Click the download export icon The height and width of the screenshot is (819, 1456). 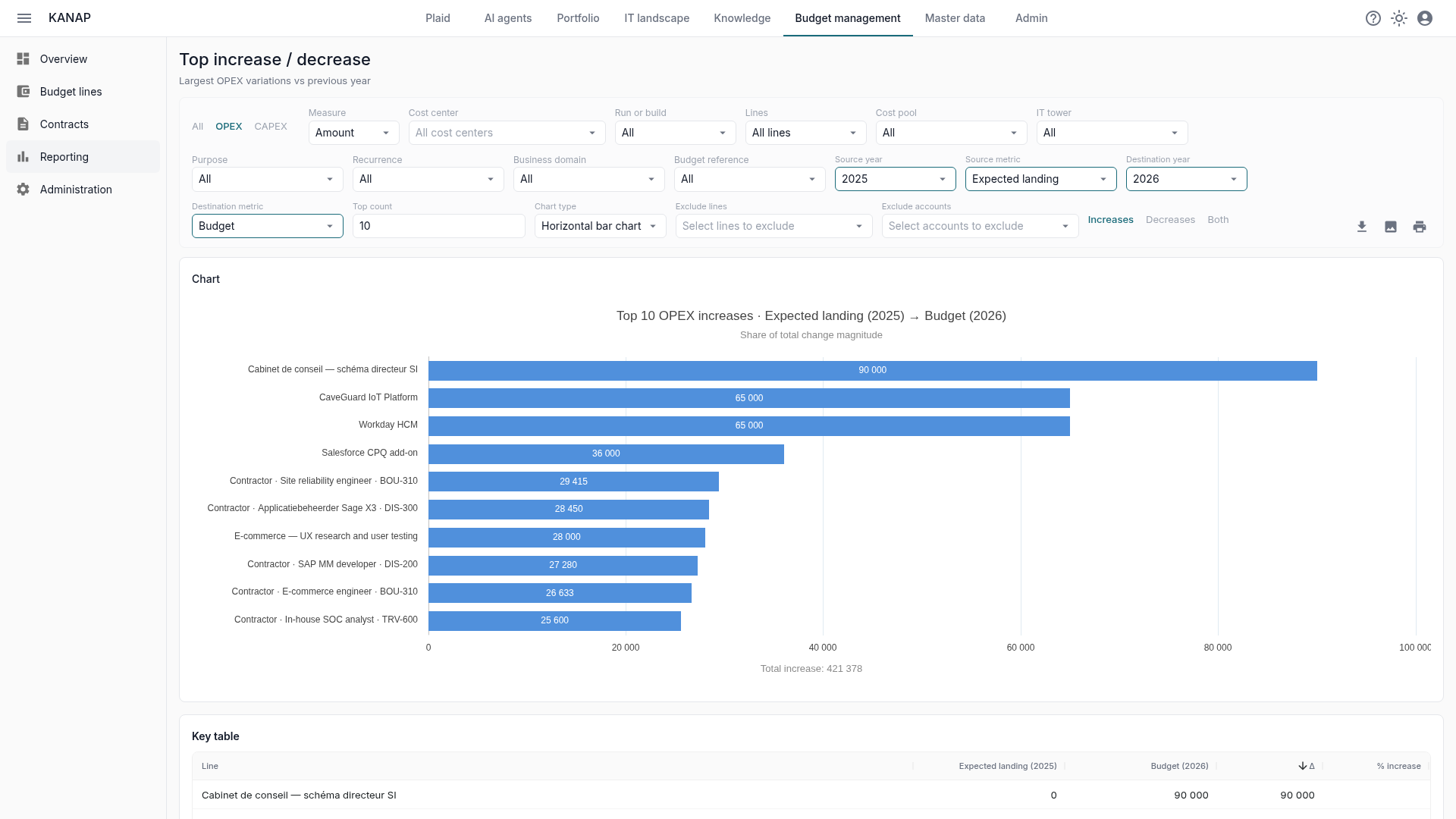pos(1362,227)
